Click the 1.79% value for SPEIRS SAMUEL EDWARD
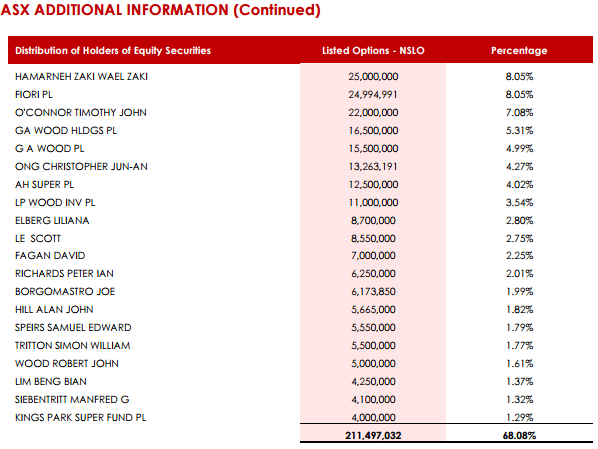598x449 pixels. [519, 327]
